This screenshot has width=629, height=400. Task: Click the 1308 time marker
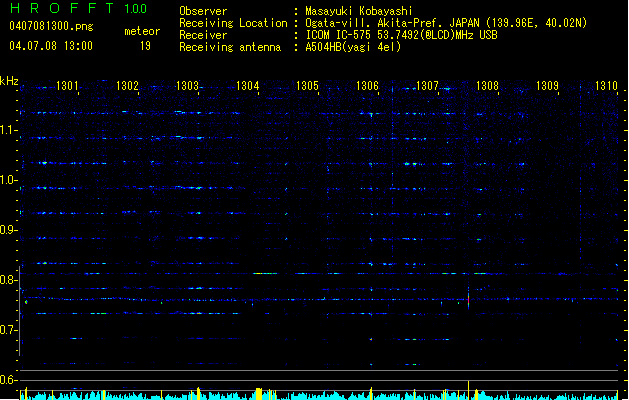click(487, 86)
